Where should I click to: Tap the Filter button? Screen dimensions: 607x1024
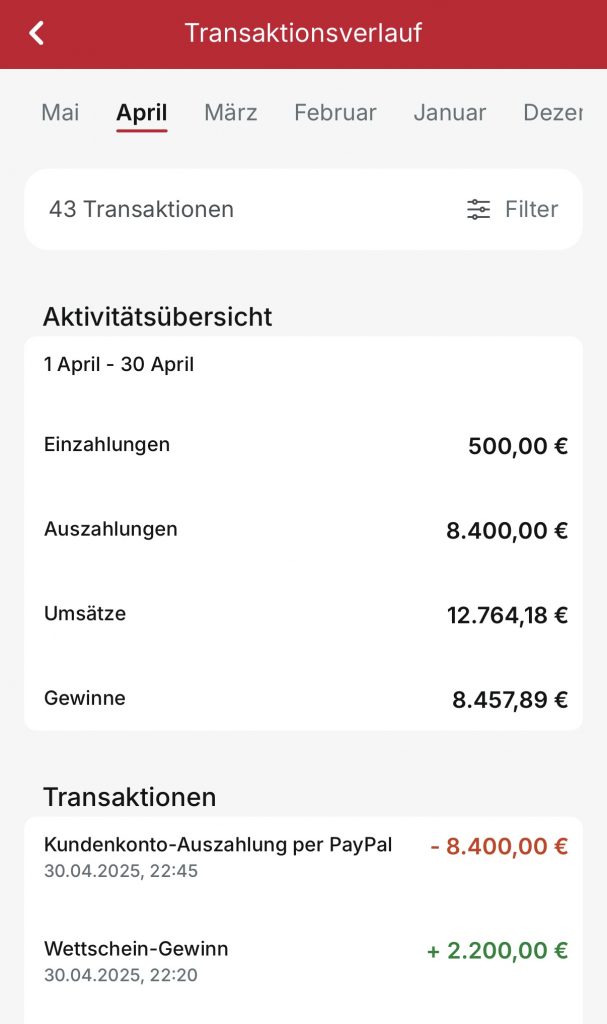tap(531, 209)
